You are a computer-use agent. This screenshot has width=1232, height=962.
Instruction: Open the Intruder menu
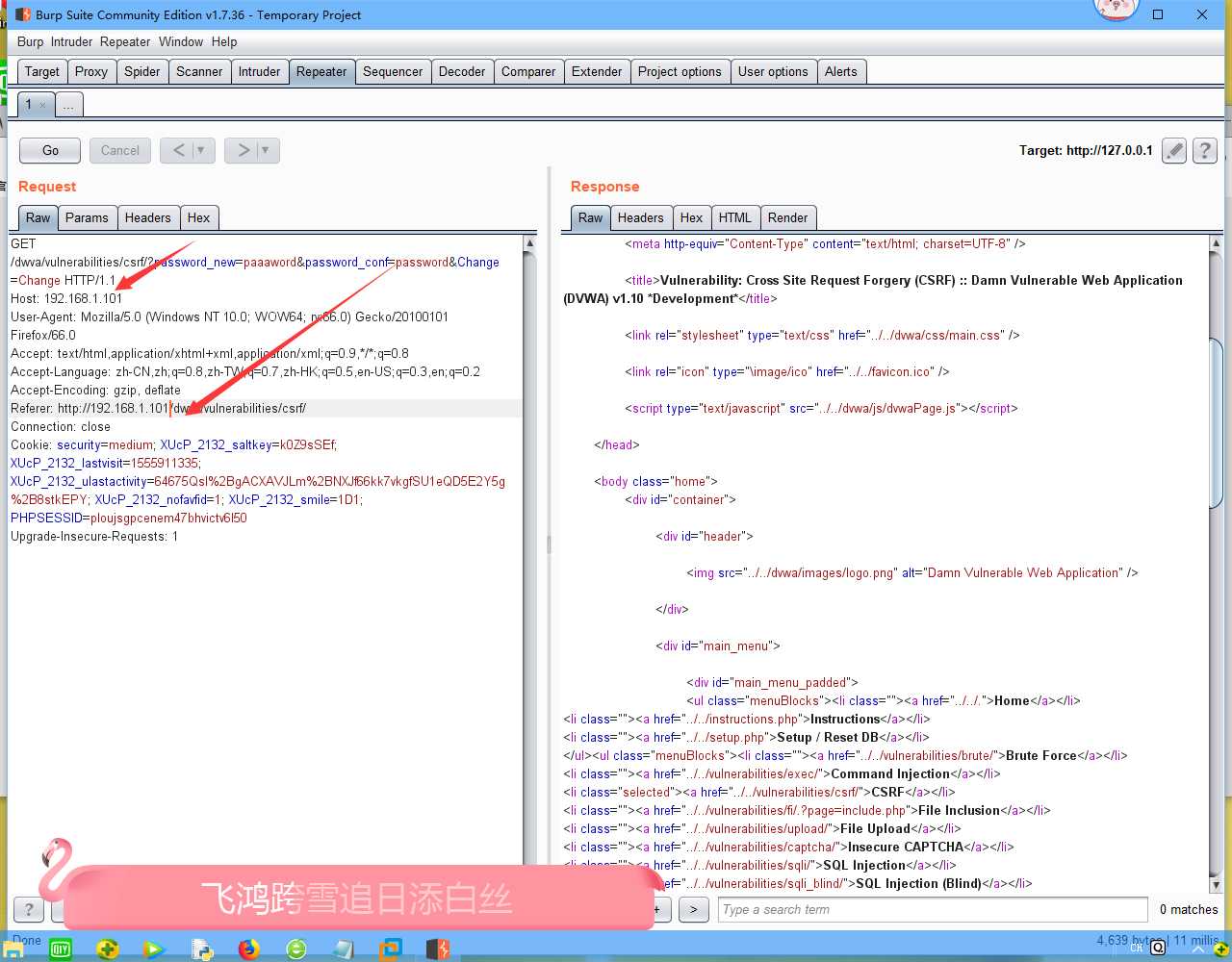coord(72,41)
